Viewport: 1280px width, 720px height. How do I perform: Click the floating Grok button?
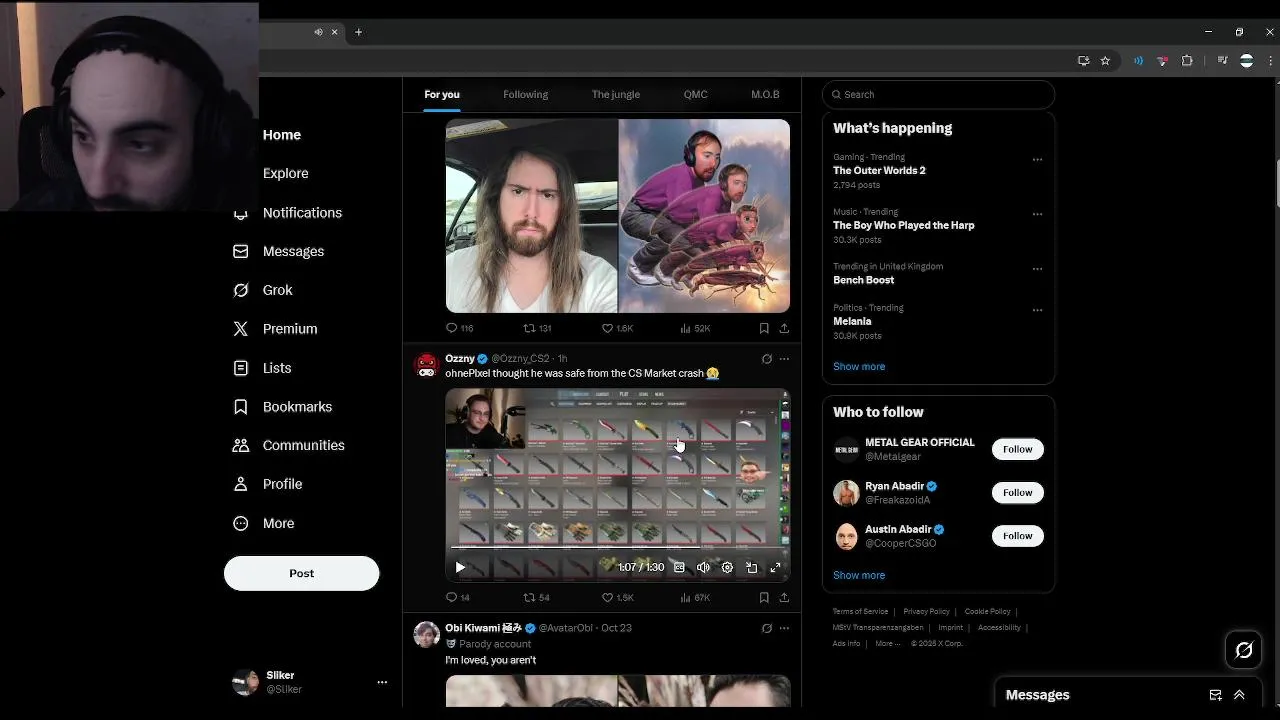click(1244, 651)
